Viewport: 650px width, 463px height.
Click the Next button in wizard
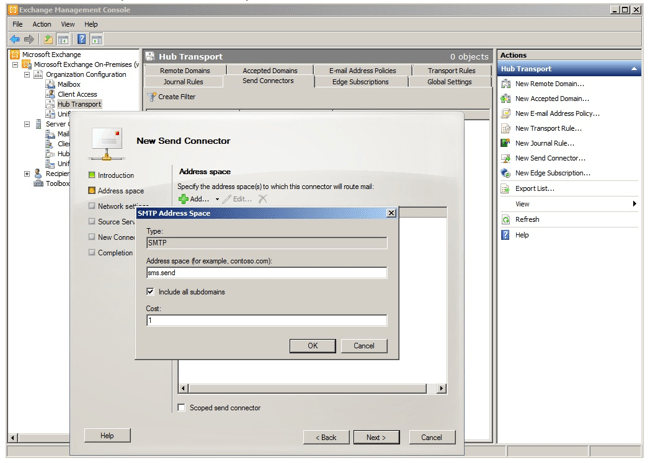(376, 437)
